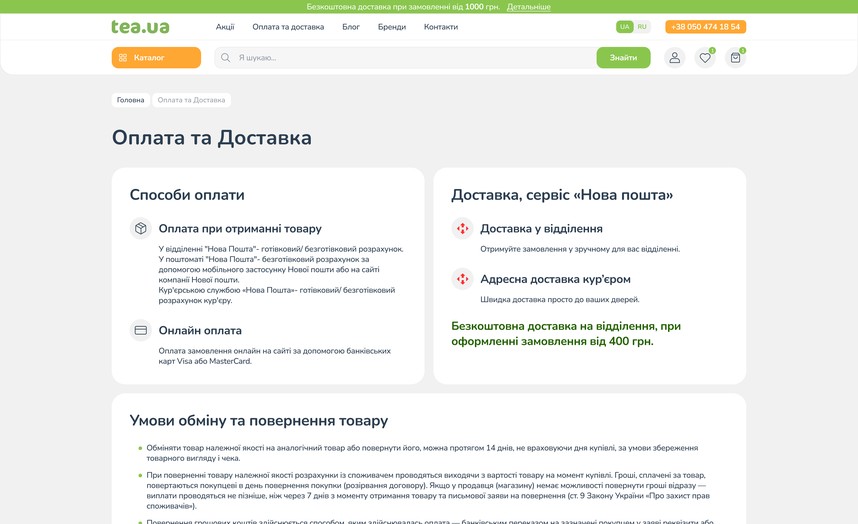Click the green Безкоштовна доставка на відділення text
Image resolution: width=858 pixels, height=524 pixels.
[x=566, y=334]
